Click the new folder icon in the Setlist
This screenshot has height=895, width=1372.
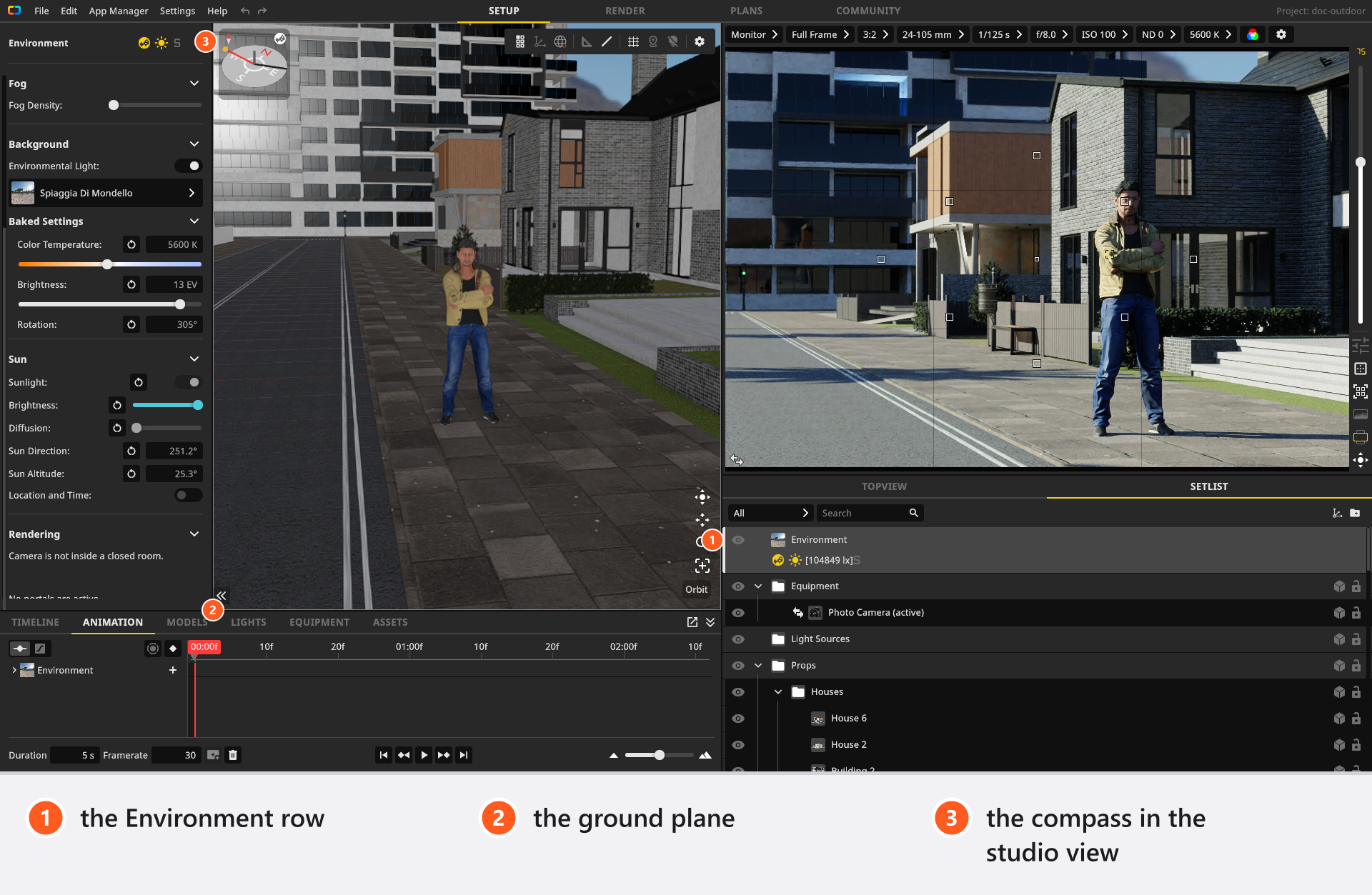coord(1355,513)
